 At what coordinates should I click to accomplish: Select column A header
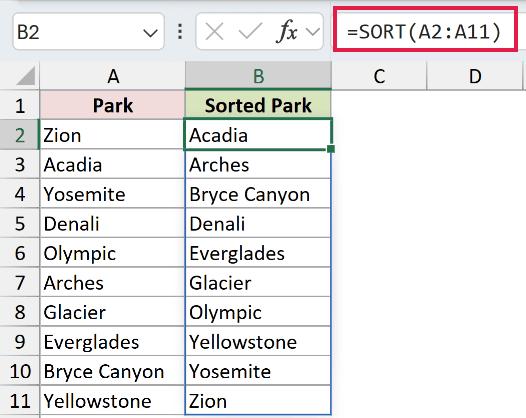112,76
